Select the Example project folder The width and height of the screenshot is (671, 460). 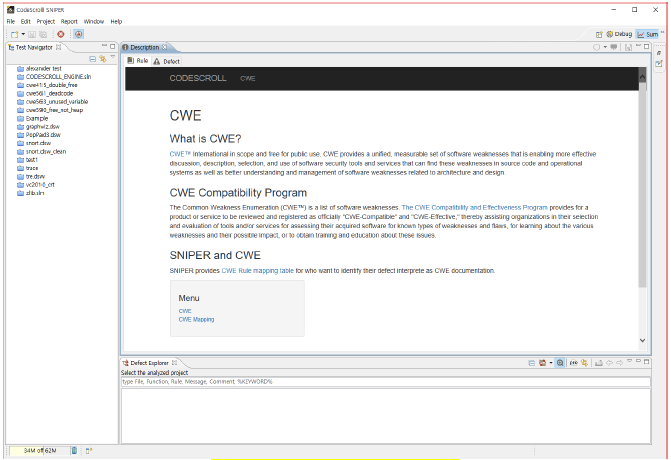[x=33, y=118]
